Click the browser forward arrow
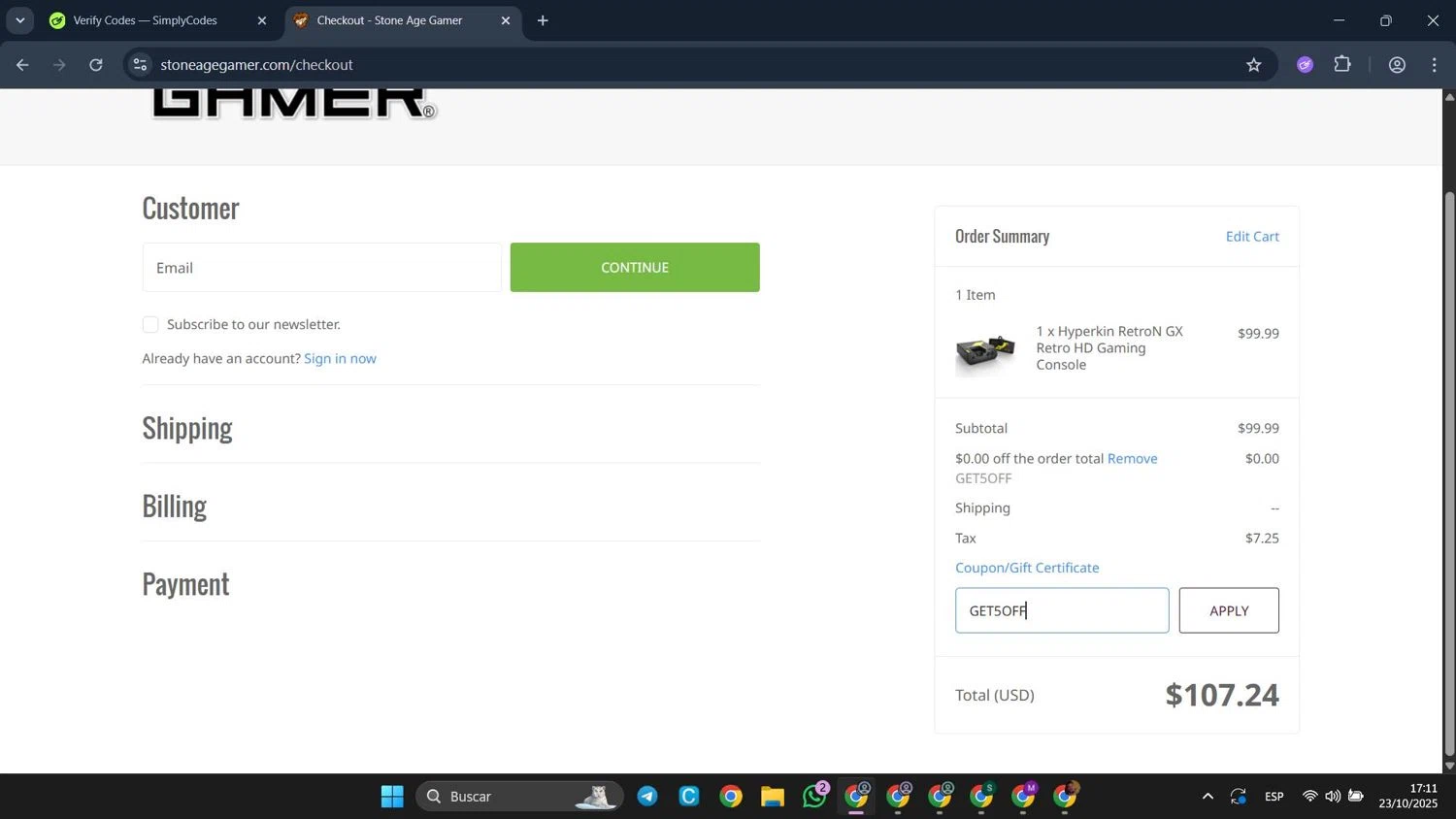This screenshot has width=1456, height=819. 59,65
